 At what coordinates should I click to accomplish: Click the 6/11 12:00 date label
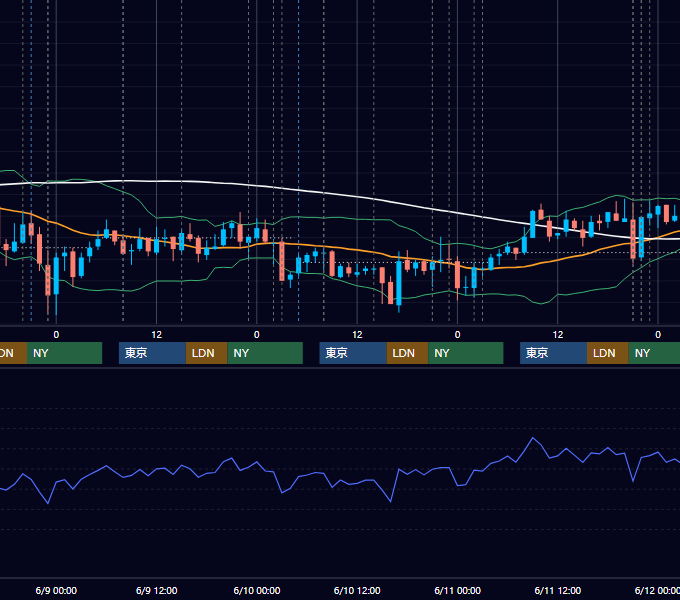click(558, 590)
